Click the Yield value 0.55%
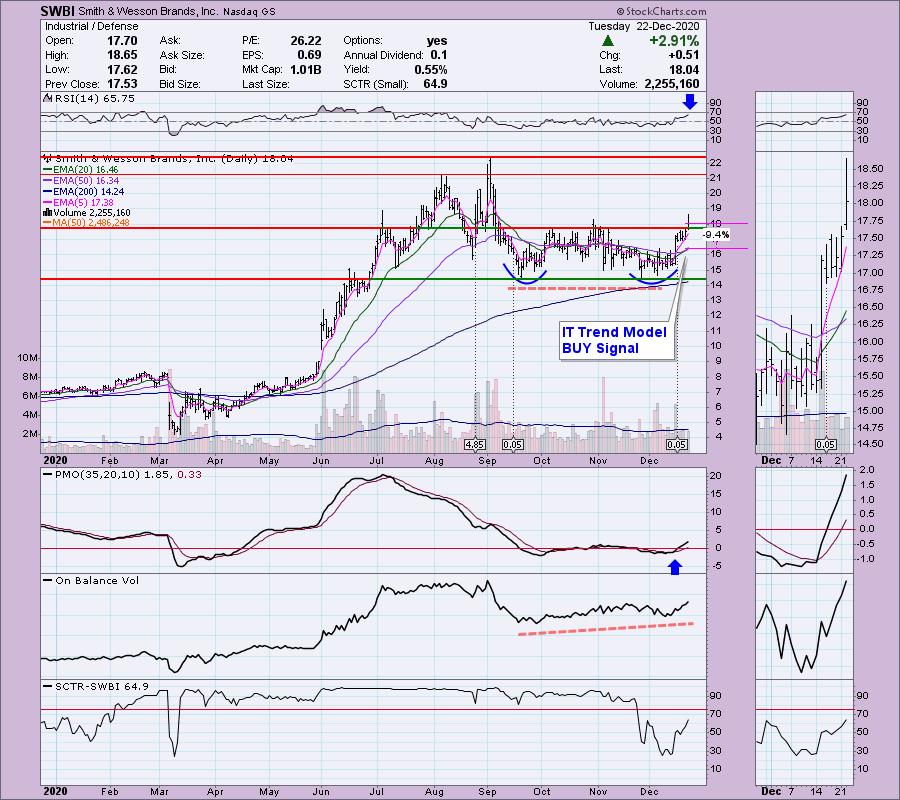This screenshot has width=900, height=800. [430, 69]
